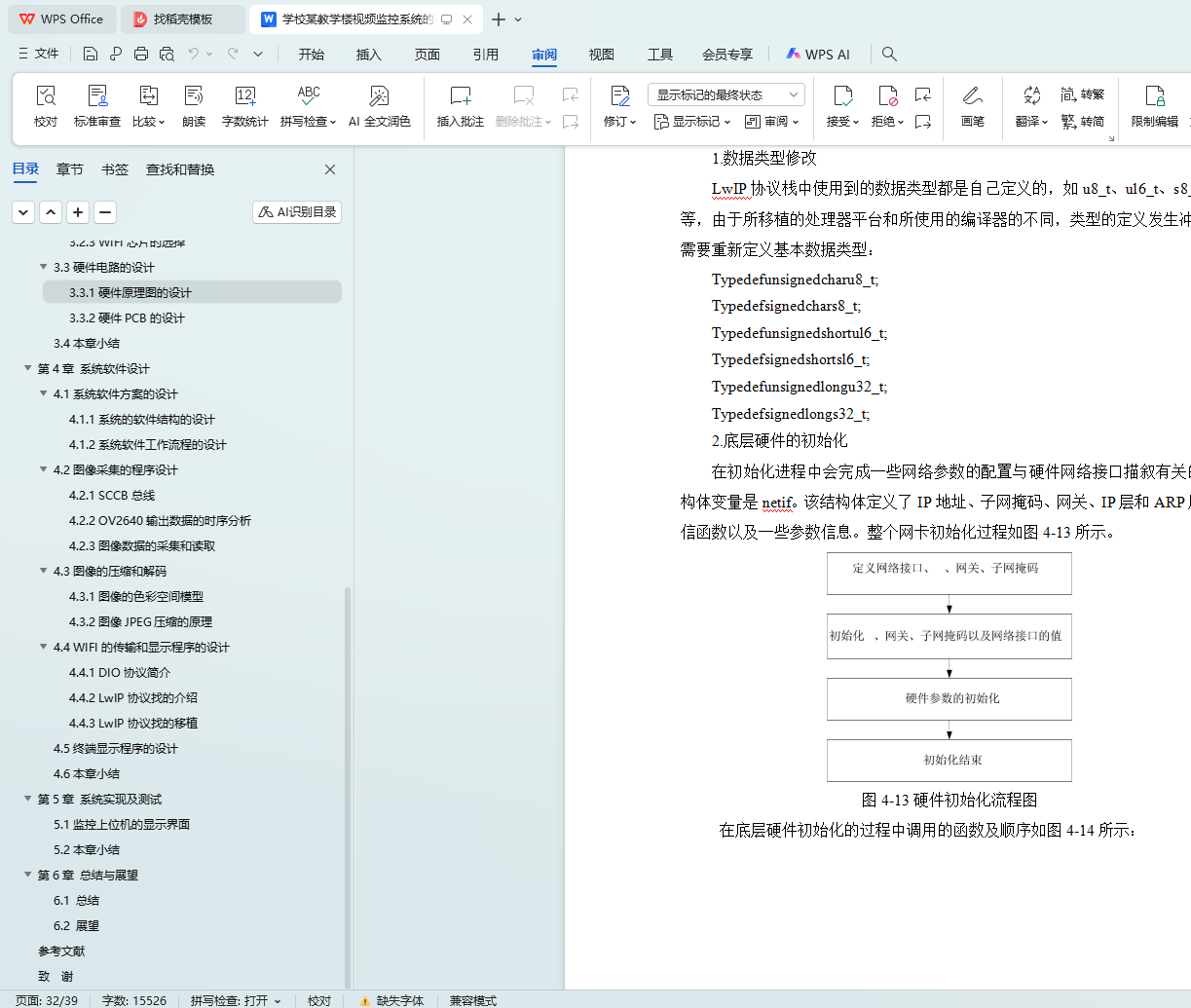Screen dimensions: 1191x1008
Task: Convert text with 转简 button
Action: tap(1083, 122)
